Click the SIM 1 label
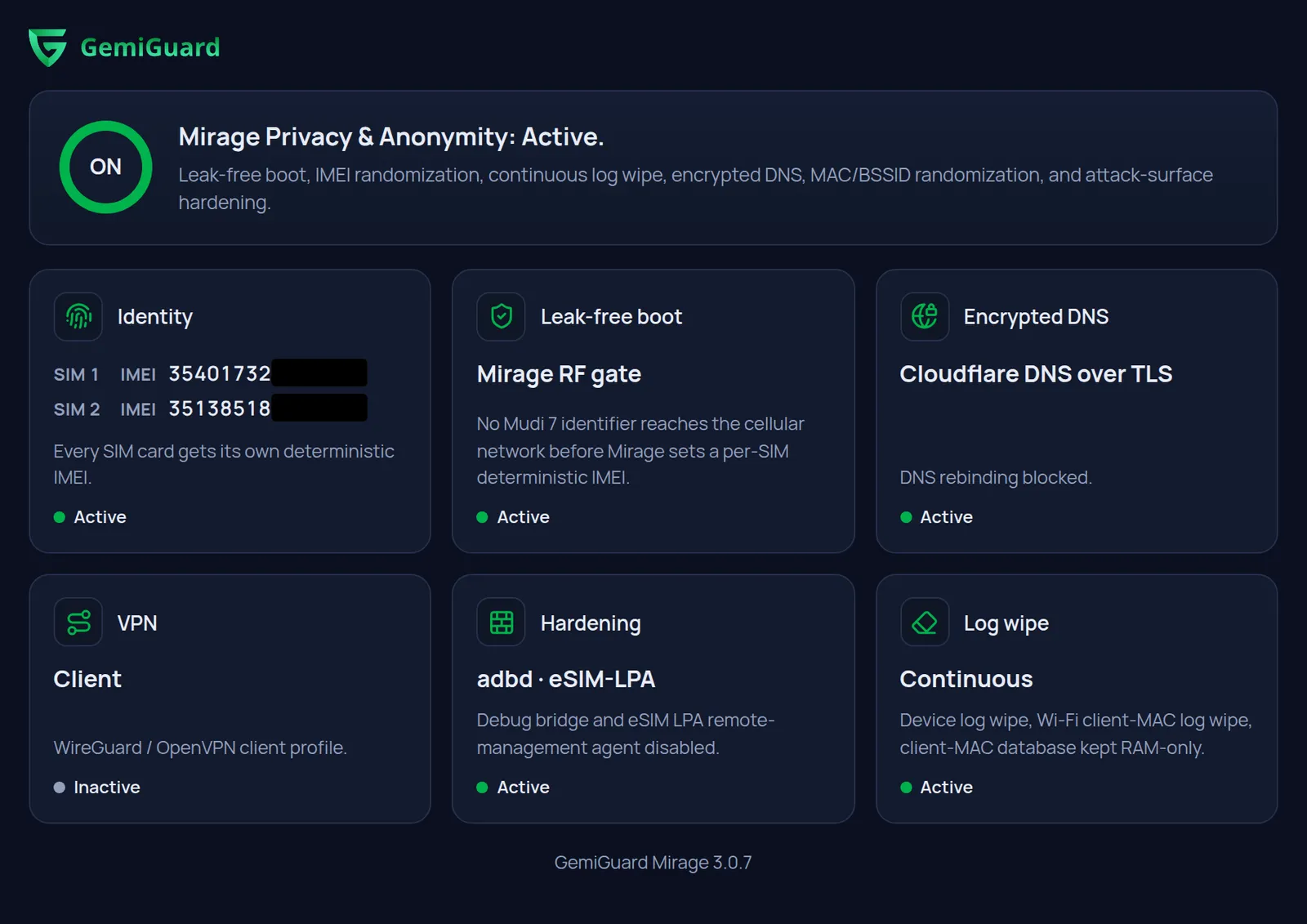Viewport: 1307px width, 924px height. click(x=76, y=374)
